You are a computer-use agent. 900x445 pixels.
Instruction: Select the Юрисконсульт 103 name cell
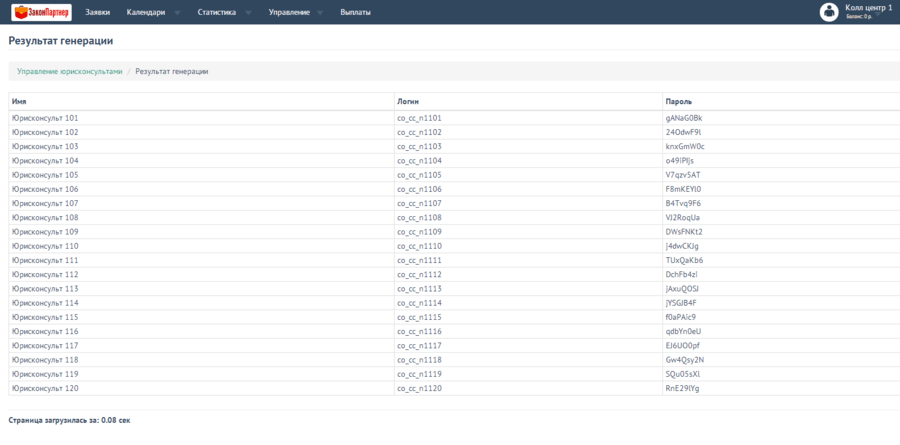[201, 146]
